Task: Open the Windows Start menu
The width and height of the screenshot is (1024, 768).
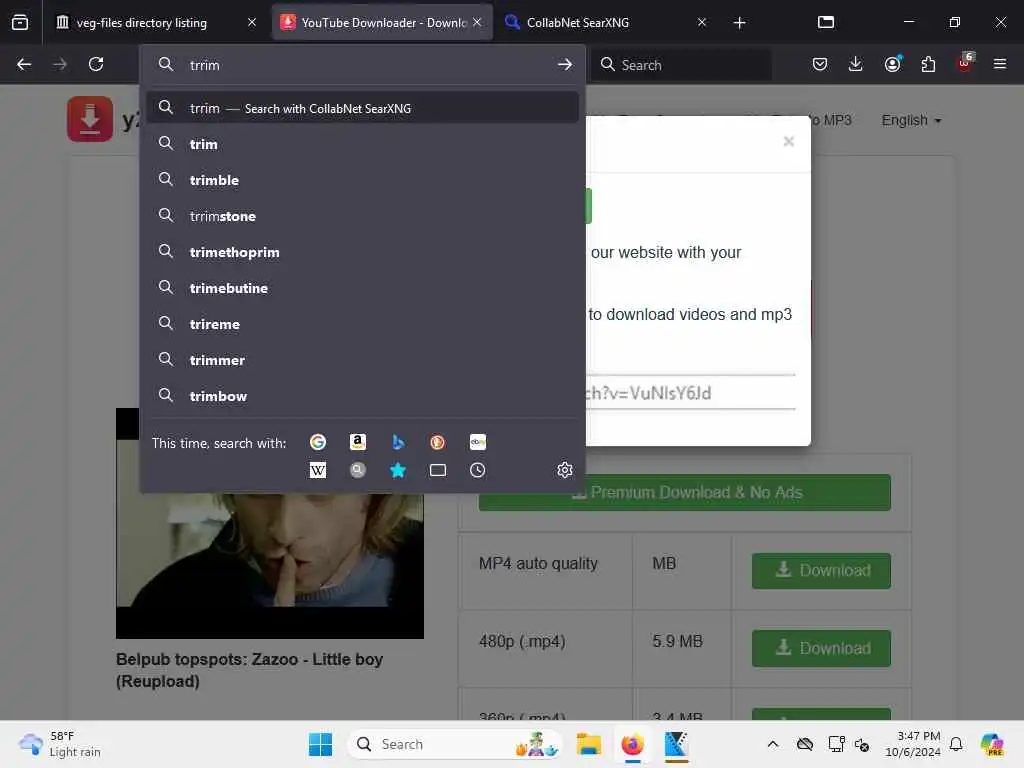Action: [320, 744]
